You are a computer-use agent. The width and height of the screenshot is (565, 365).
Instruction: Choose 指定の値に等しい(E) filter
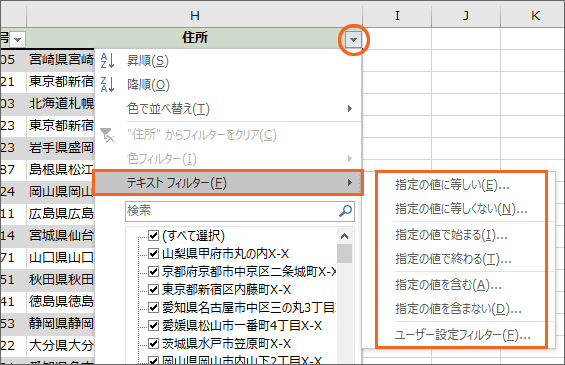pos(452,185)
